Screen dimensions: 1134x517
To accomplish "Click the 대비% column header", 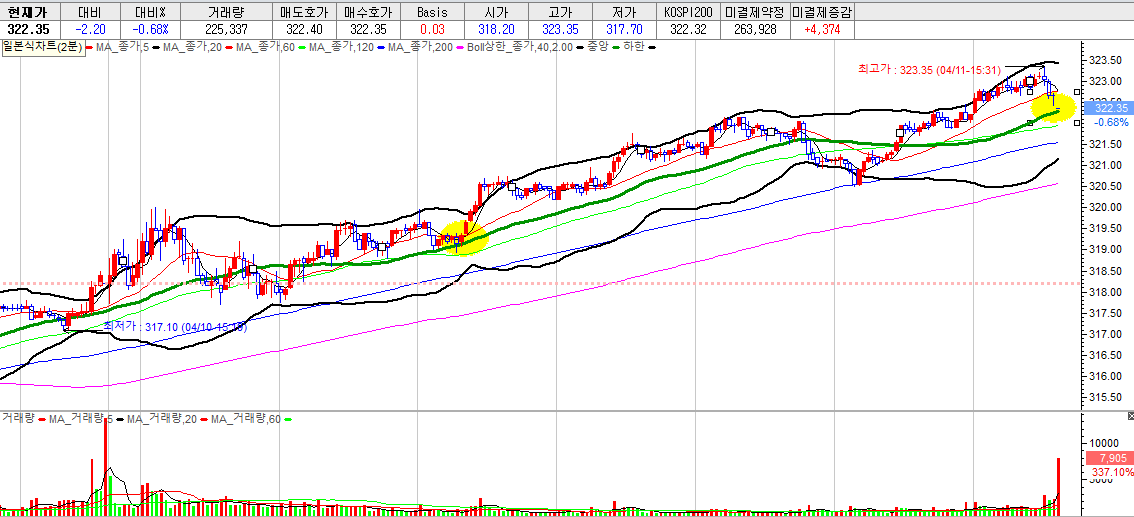I will click(149, 12).
